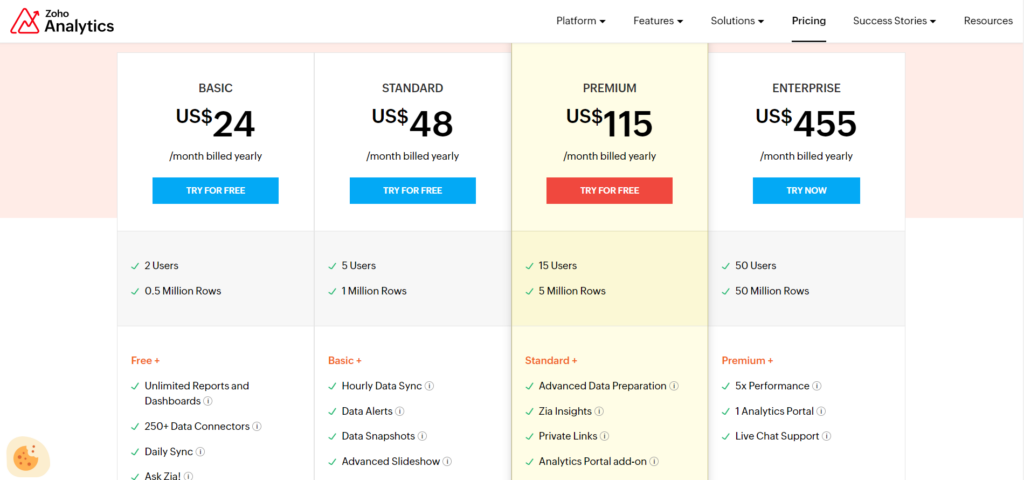Click the US$48 price
The image size is (1024, 480).
[x=413, y=123]
